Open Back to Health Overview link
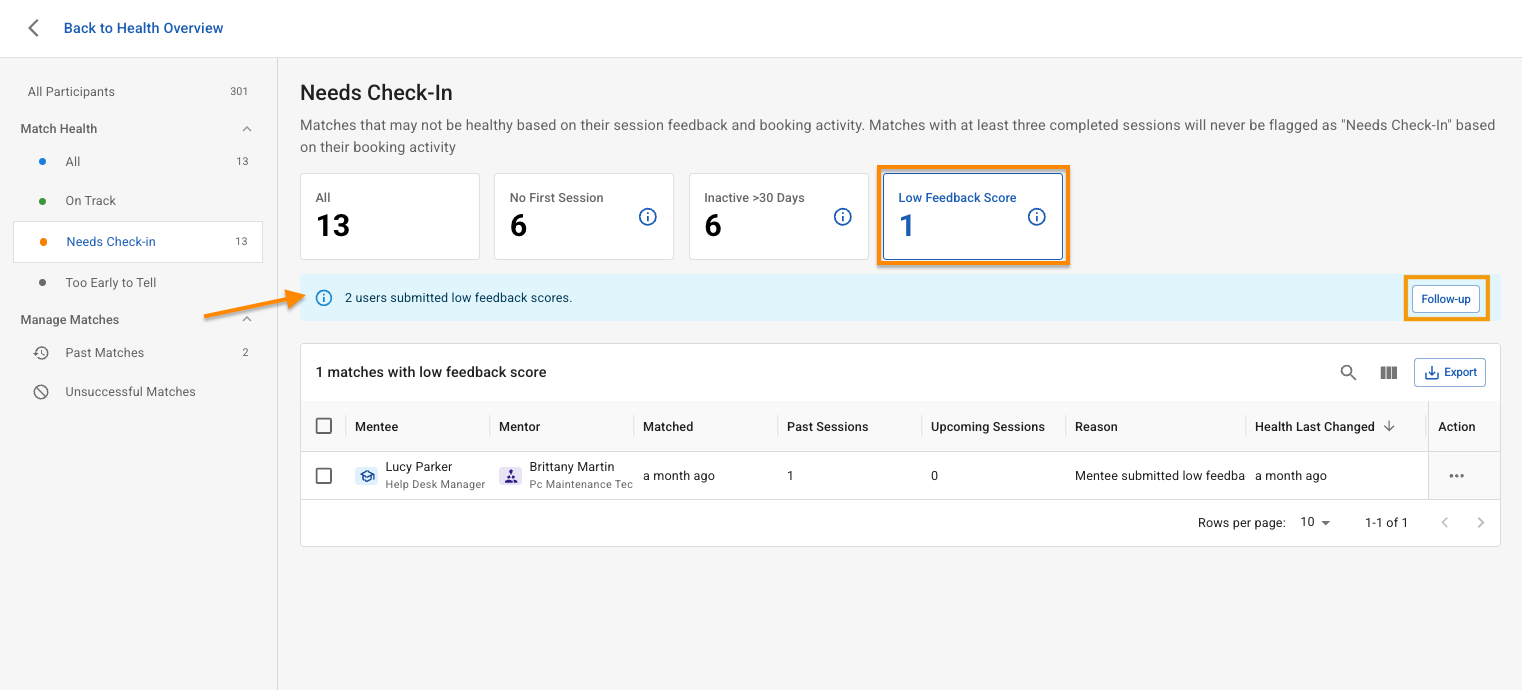 pos(143,28)
